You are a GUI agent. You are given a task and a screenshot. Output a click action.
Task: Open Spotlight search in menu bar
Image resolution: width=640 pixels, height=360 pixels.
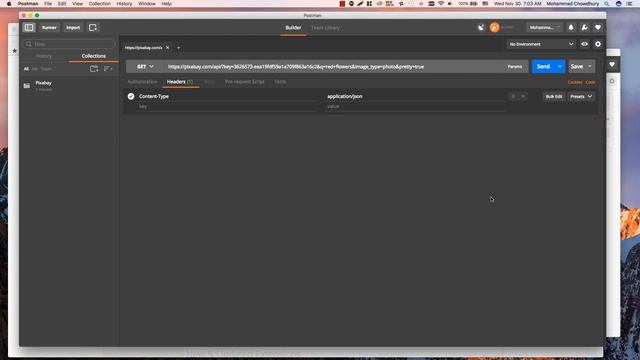(607, 4)
